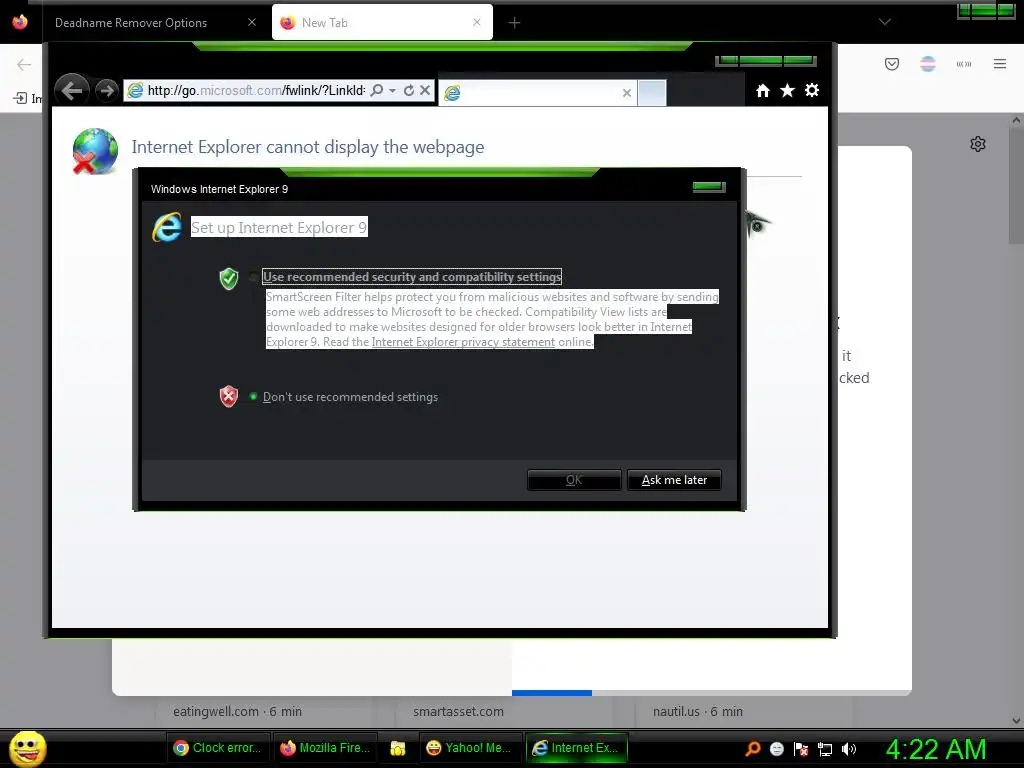
Task: Select the blank Internet Explorer tab
Action: 537,93
